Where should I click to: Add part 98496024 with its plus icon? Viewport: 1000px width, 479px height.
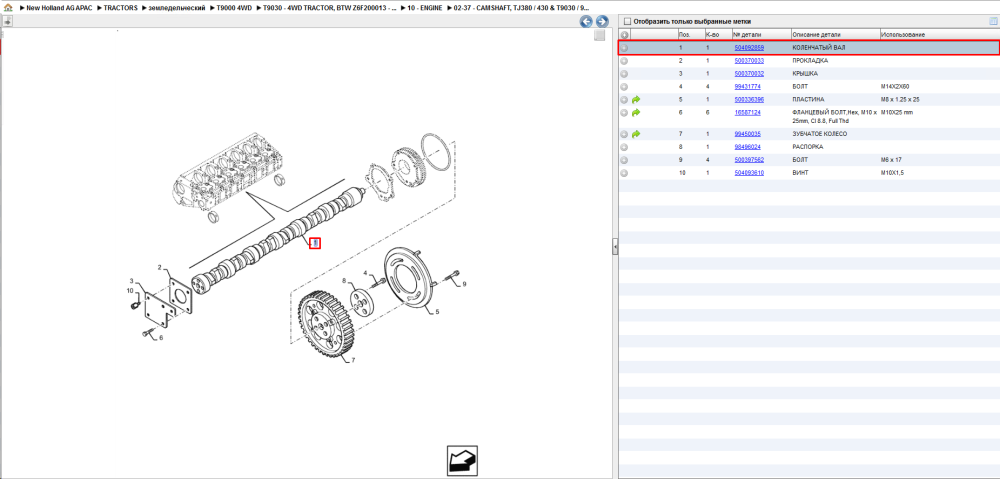pos(624,147)
